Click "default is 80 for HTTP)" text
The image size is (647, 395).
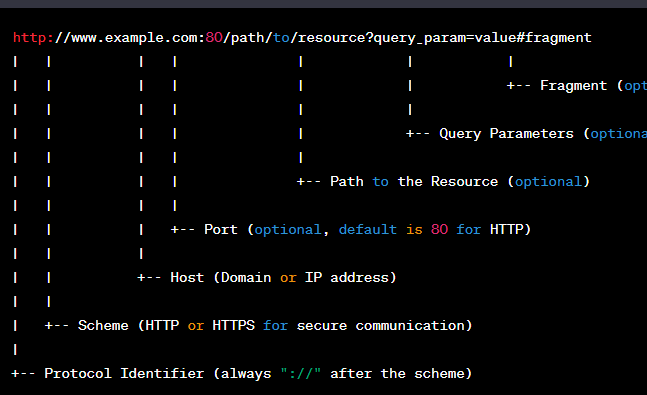click(435, 229)
